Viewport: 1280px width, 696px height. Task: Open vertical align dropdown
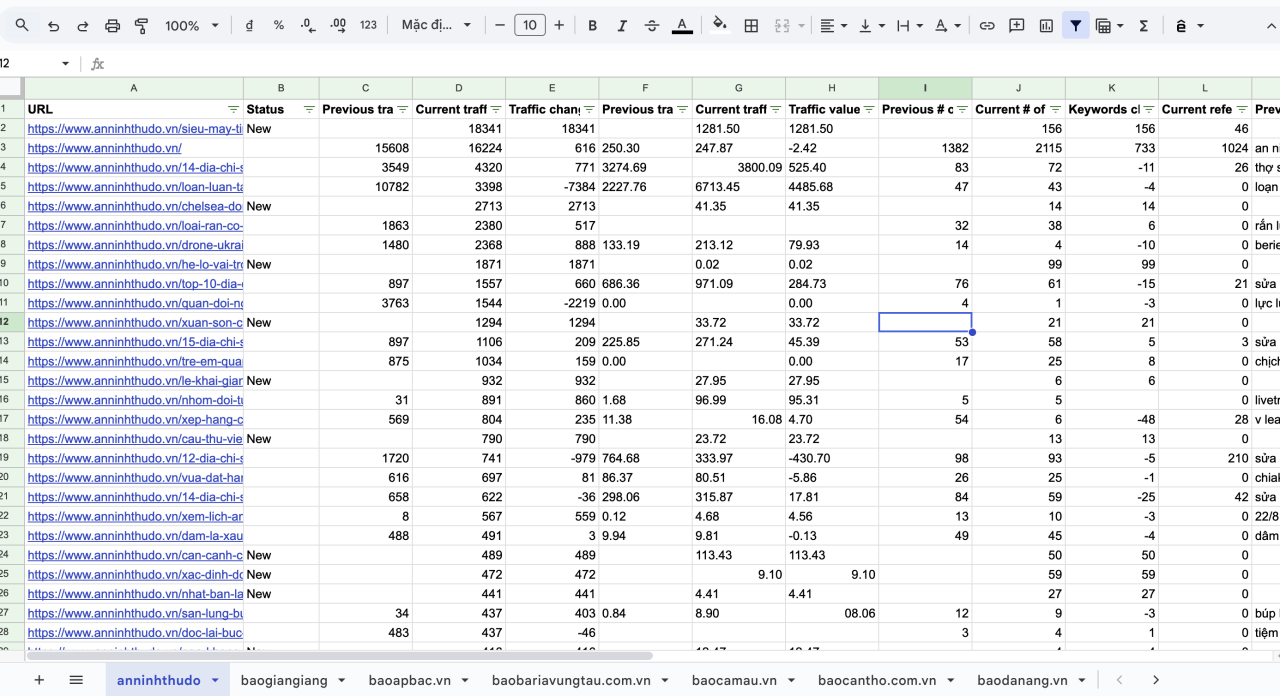871,25
